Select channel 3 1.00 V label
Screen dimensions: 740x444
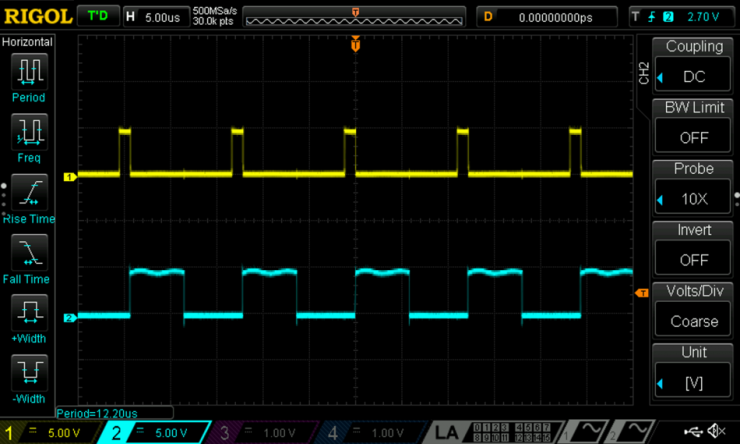coord(279,433)
